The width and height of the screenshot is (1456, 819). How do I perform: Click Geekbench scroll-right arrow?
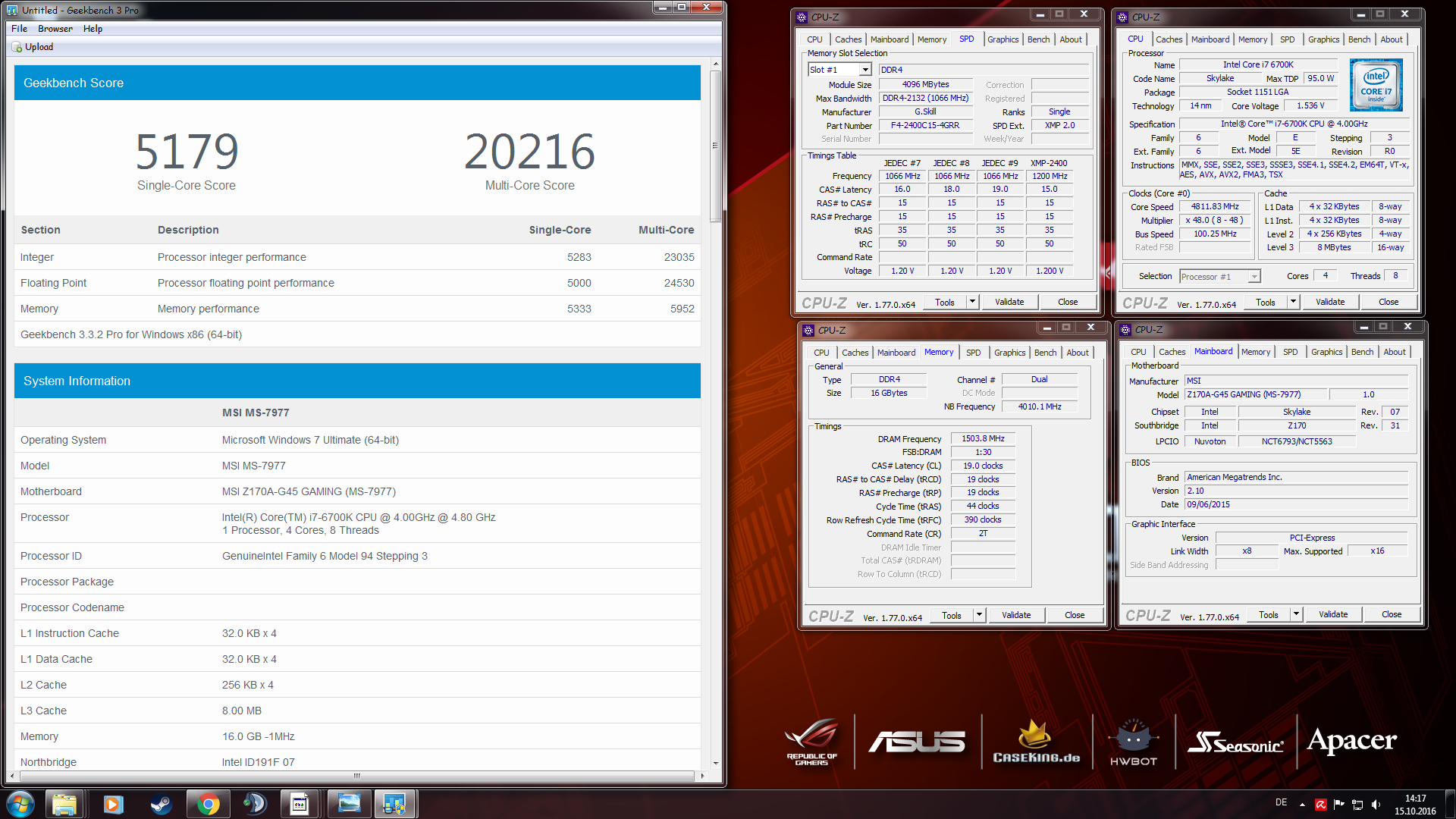tap(702, 776)
